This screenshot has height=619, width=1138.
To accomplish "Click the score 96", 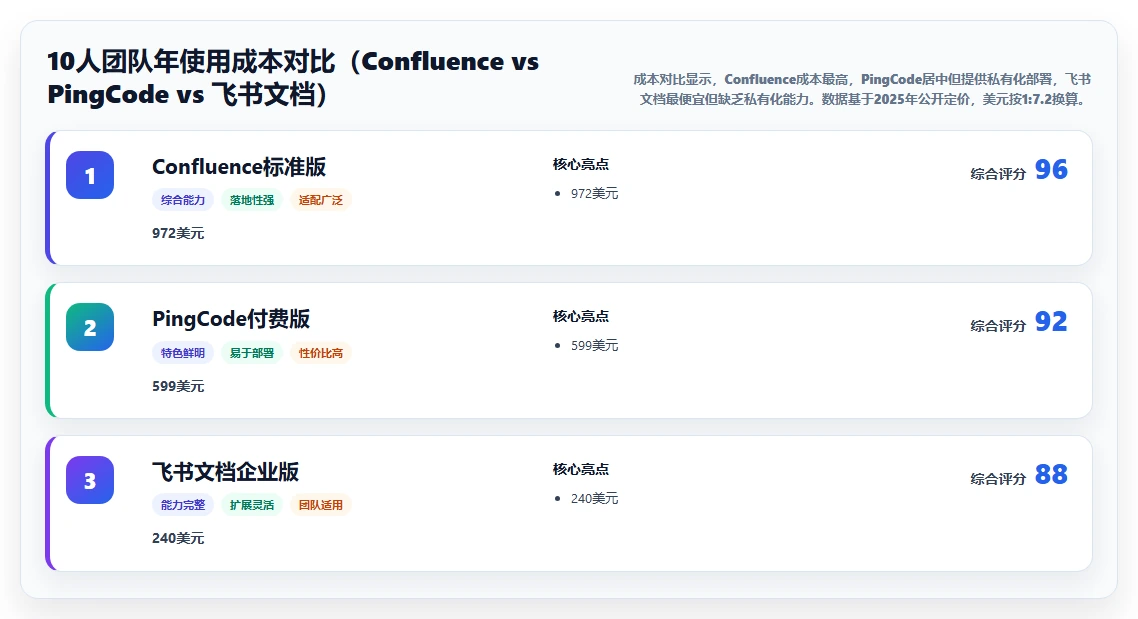I will (x=1051, y=170).
